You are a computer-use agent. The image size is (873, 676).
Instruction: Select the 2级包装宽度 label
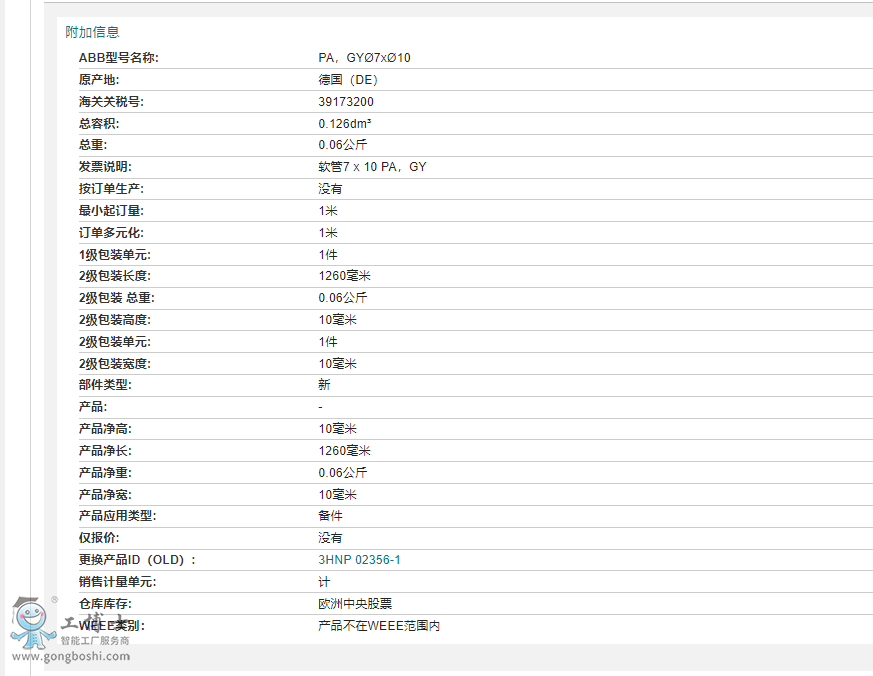click(114, 364)
